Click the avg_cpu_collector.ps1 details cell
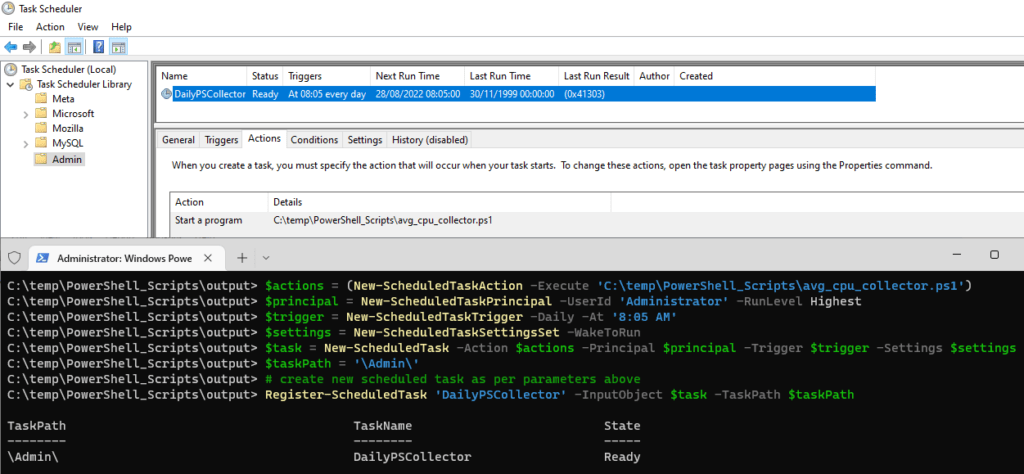1024x474 pixels. [383, 220]
